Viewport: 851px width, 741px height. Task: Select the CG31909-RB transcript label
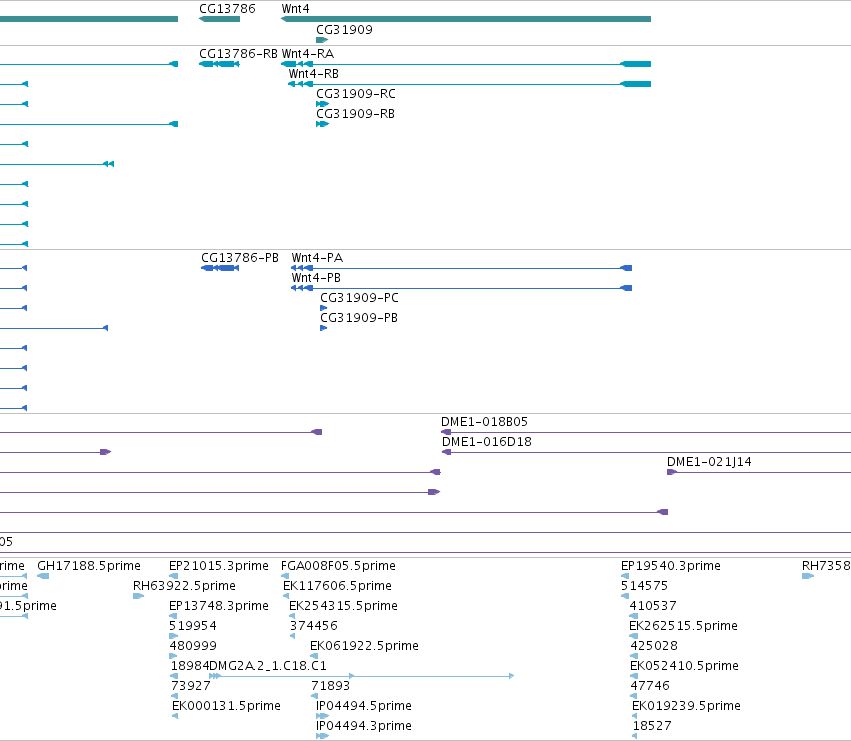(x=355, y=114)
